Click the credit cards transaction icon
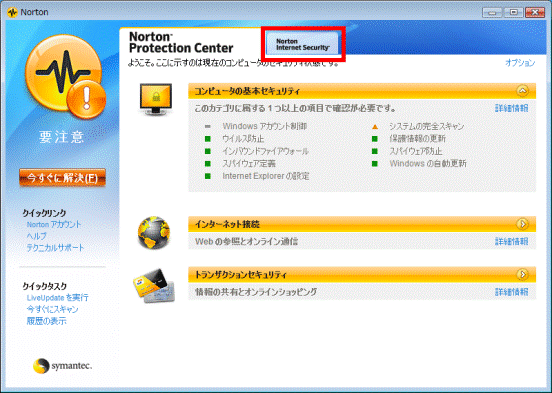The height and width of the screenshot is (393, 552). pos(154,286)
